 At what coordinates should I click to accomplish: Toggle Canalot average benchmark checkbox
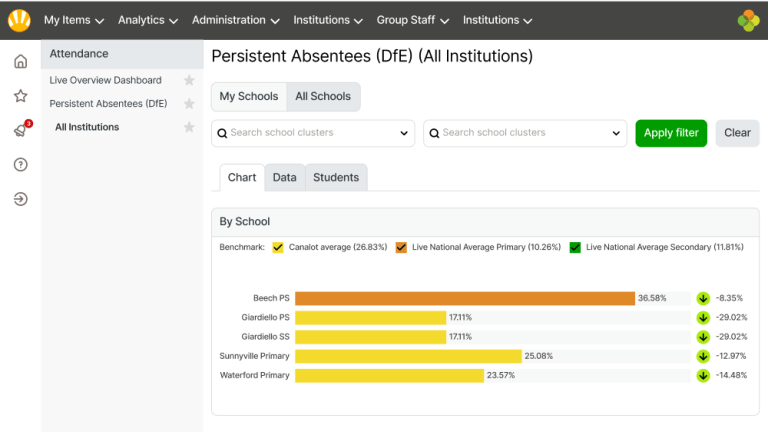(278, 247)
